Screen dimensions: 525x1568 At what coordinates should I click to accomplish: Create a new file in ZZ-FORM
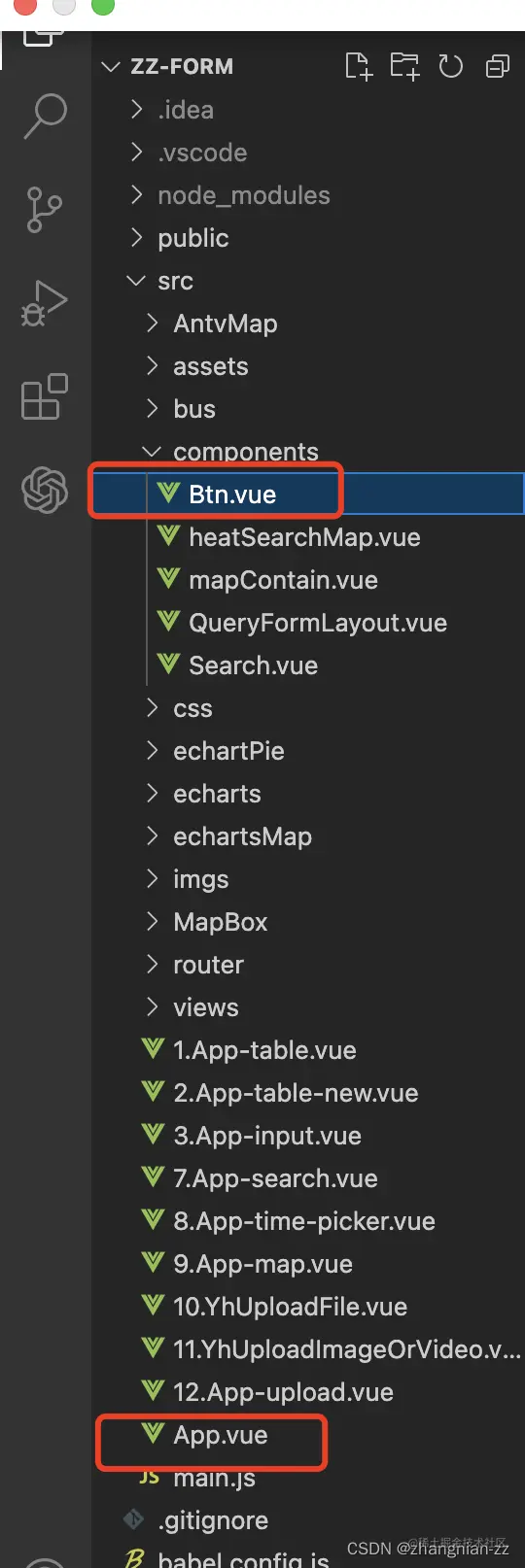[359, 66]
